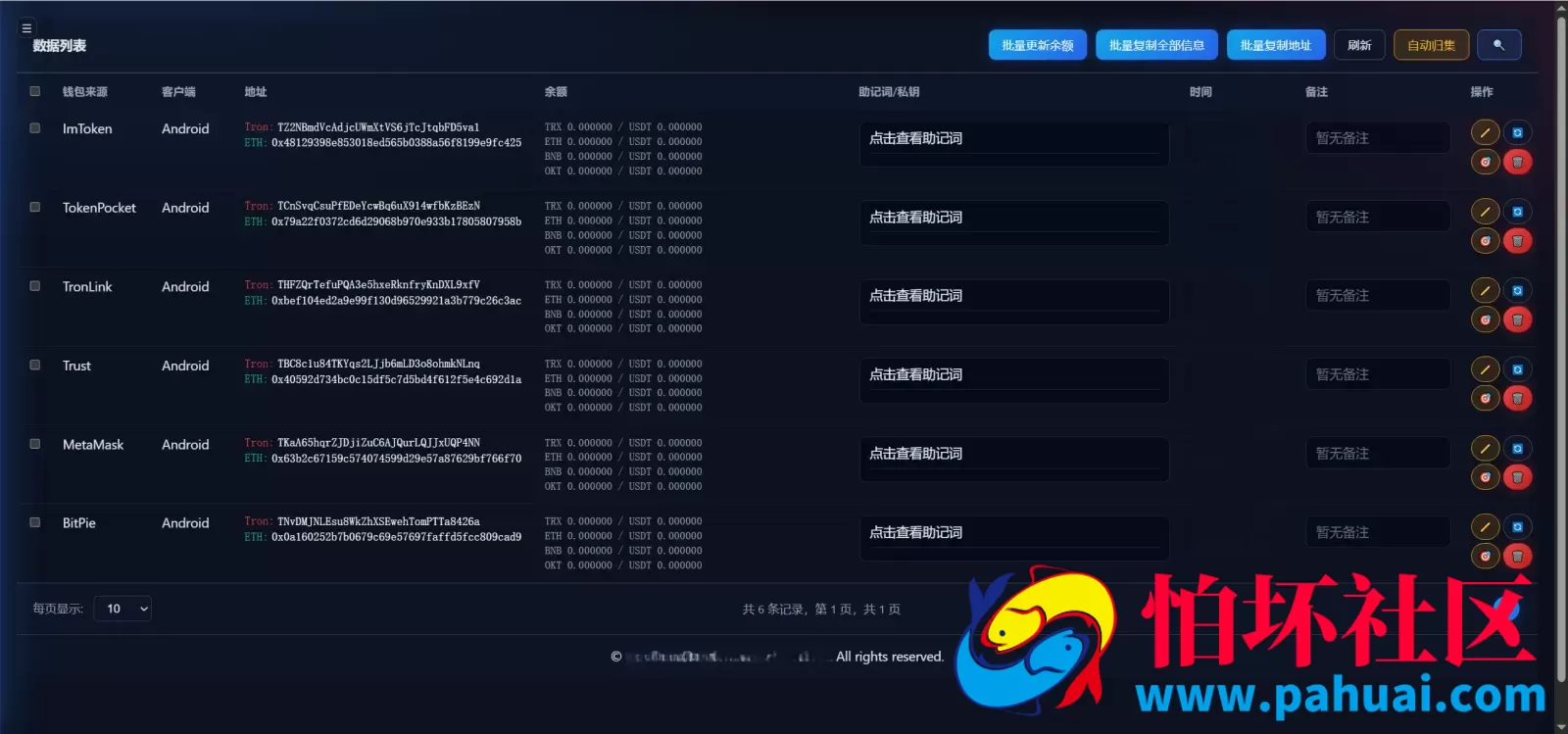Click ETH address starting 0x48129398e853
Screen dimensions: 1568x734
point(396,143)
